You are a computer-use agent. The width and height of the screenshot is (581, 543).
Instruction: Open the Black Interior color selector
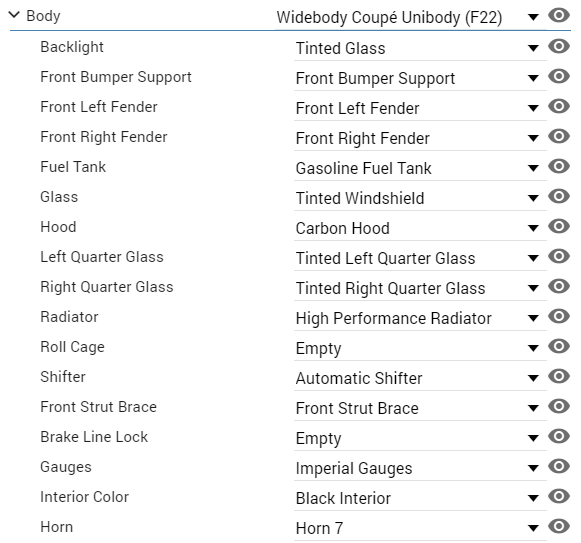420,498
